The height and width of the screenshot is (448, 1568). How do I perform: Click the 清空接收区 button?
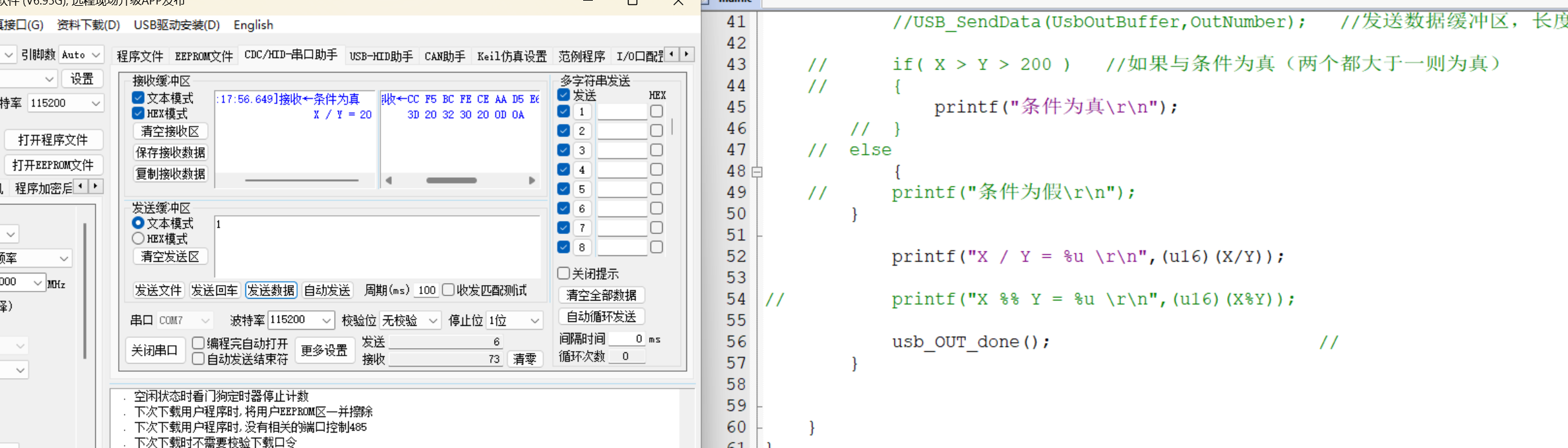point(170,131)
